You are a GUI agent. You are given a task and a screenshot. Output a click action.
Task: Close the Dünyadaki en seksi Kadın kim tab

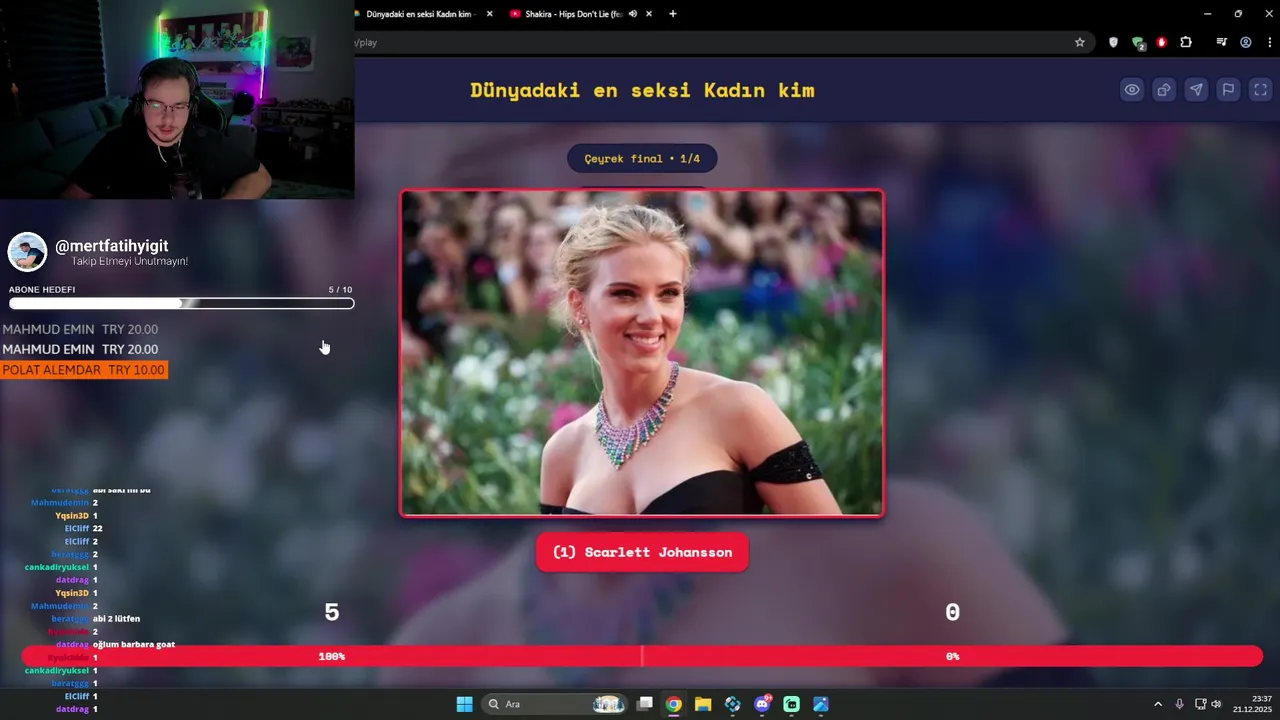pos(490,14)
